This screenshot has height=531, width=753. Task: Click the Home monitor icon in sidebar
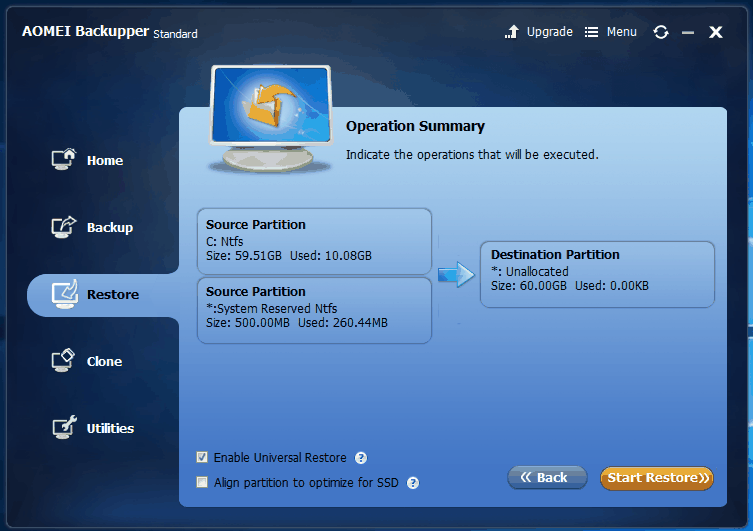point(64,159)
